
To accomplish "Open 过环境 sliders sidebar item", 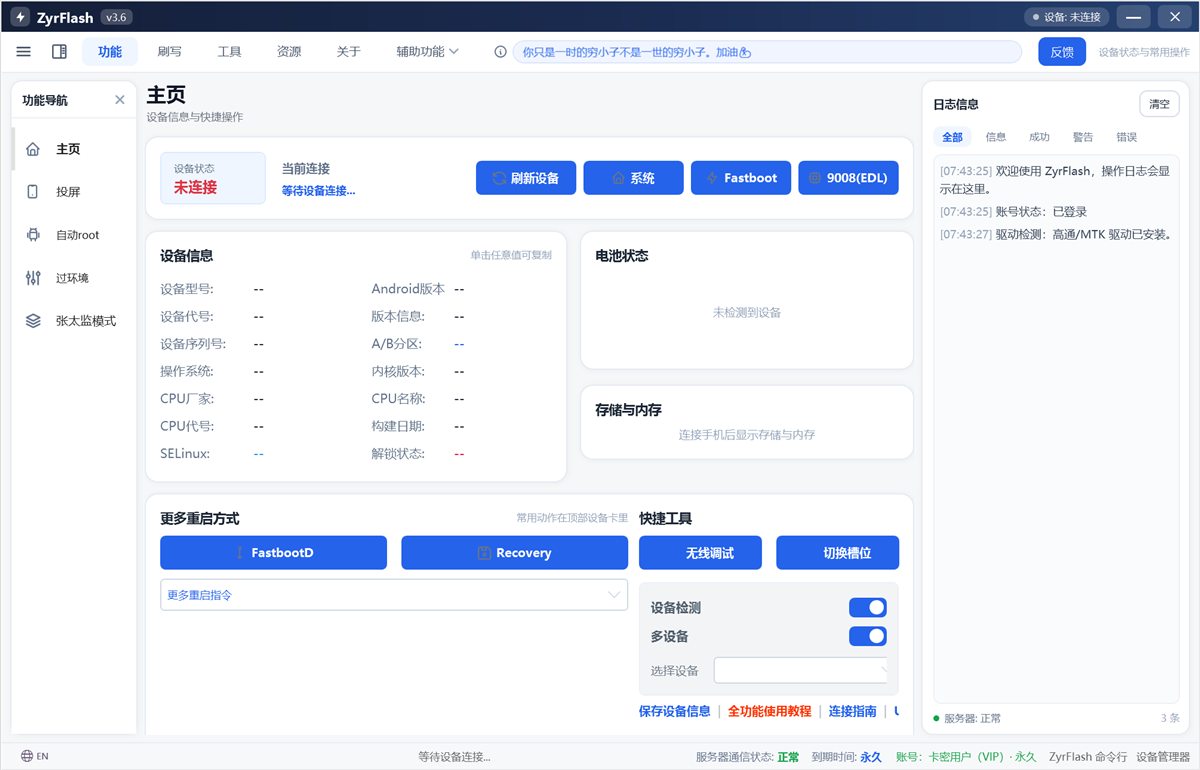I will (x=74, y=278).
